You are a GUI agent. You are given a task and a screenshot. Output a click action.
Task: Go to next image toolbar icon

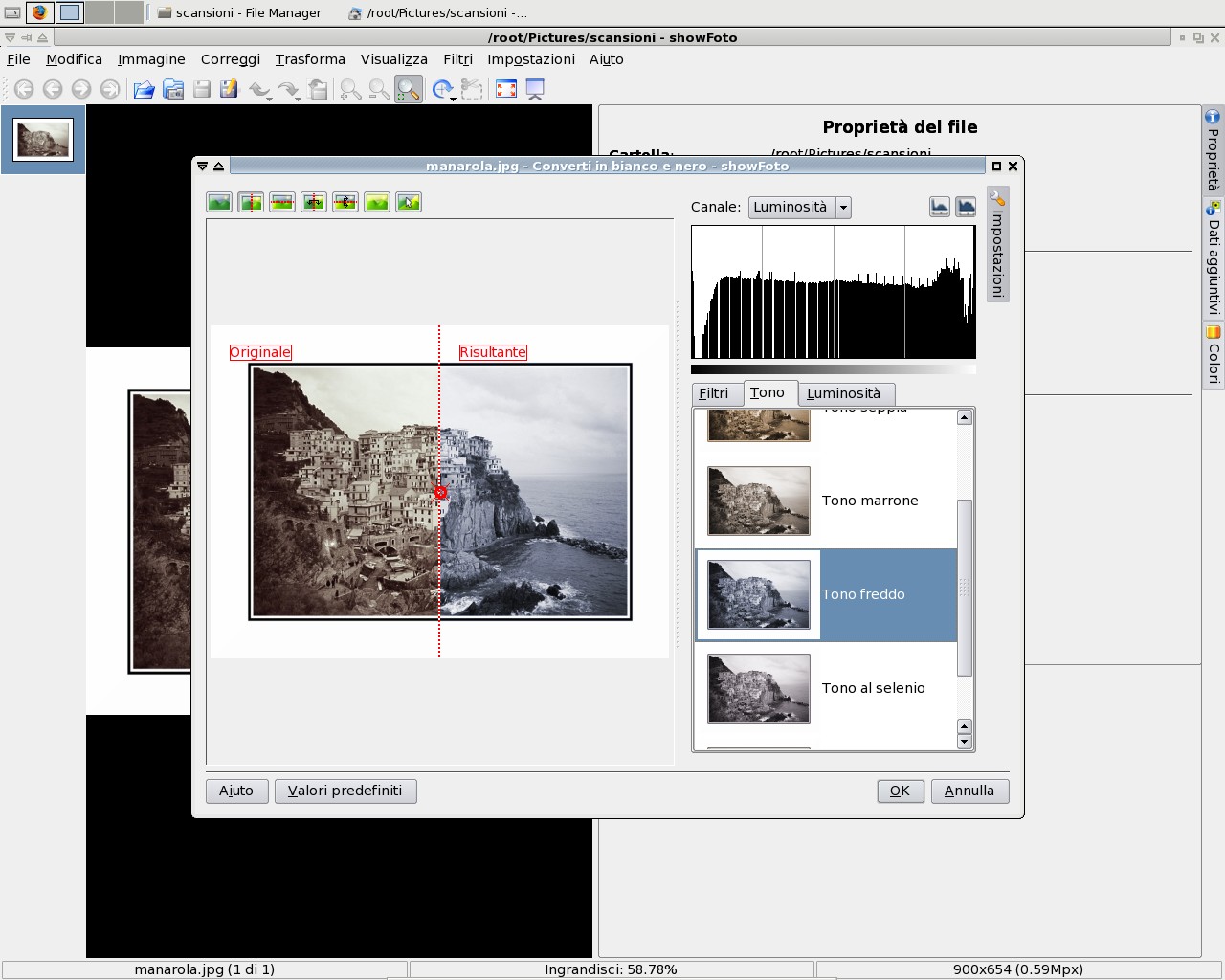click(81, 89)
